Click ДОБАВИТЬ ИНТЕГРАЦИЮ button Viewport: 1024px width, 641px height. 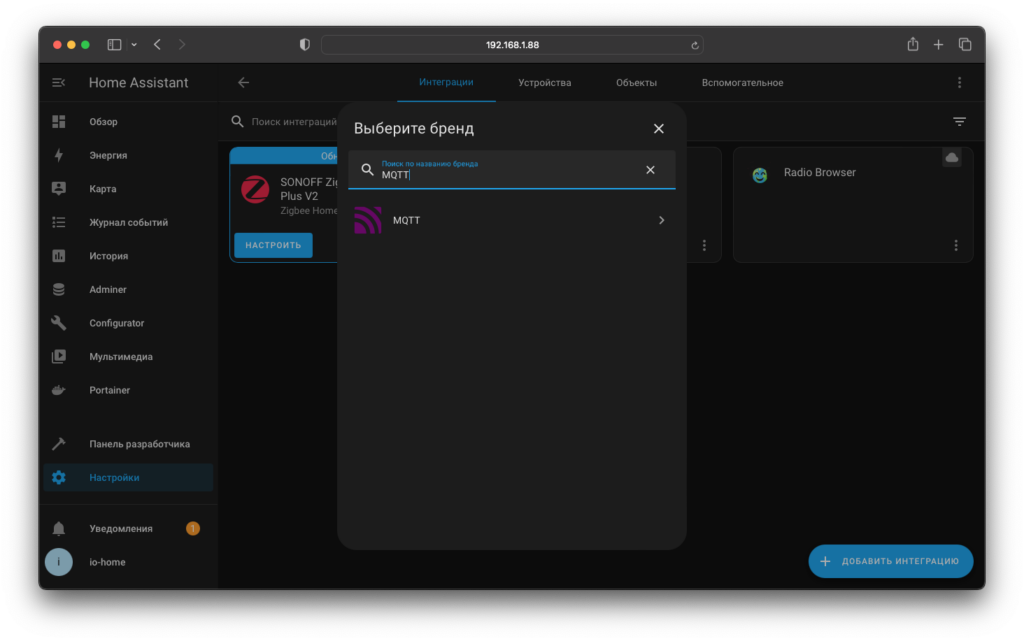[891, 561]
